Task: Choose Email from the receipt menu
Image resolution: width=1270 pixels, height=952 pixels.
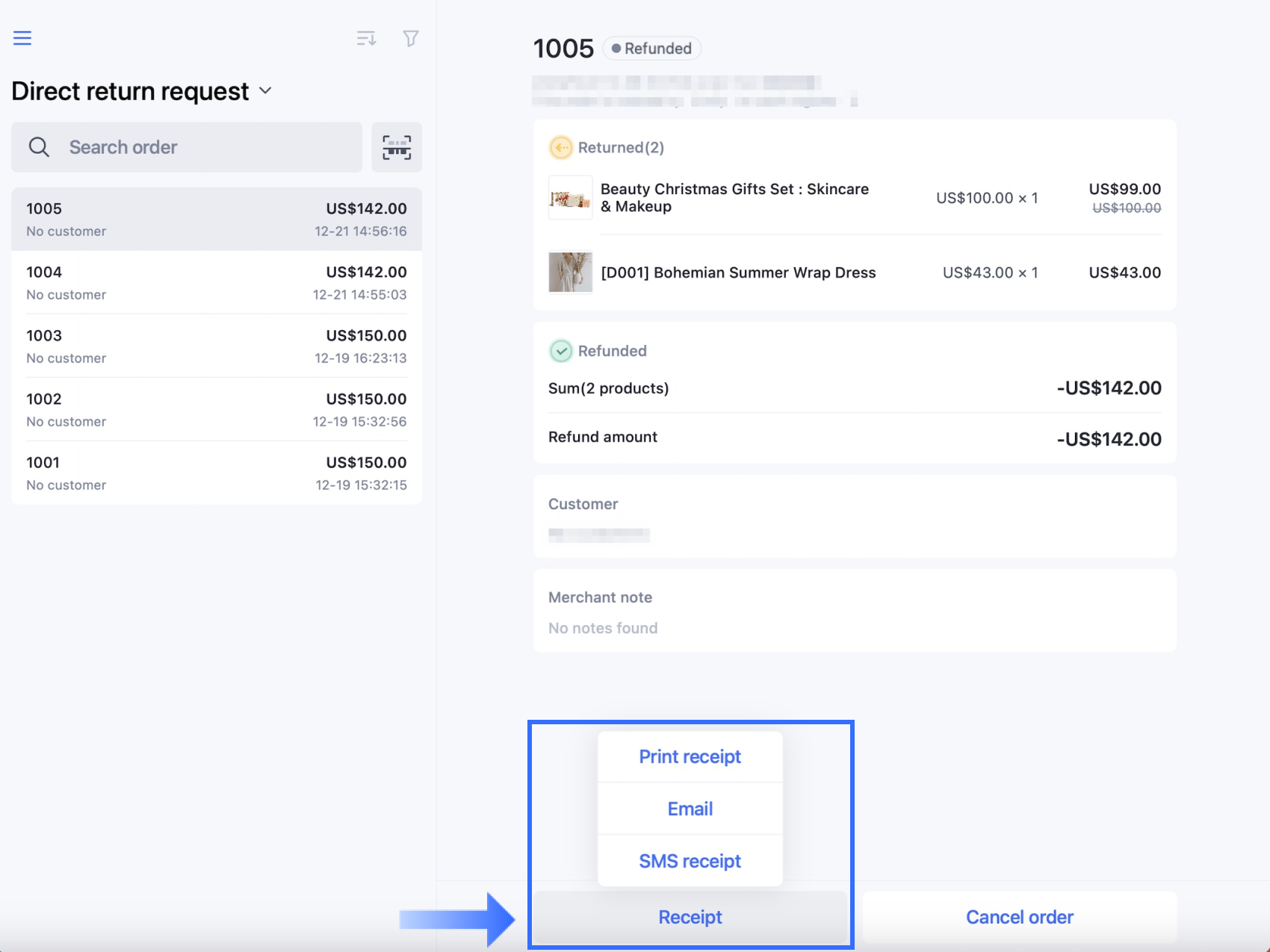Action: tap(690, 809)
